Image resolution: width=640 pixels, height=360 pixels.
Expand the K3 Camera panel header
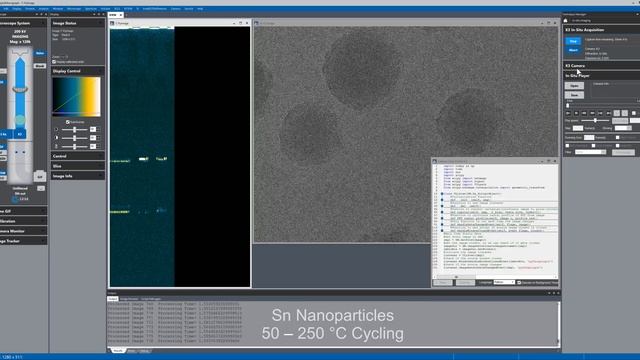coord(601,66)
